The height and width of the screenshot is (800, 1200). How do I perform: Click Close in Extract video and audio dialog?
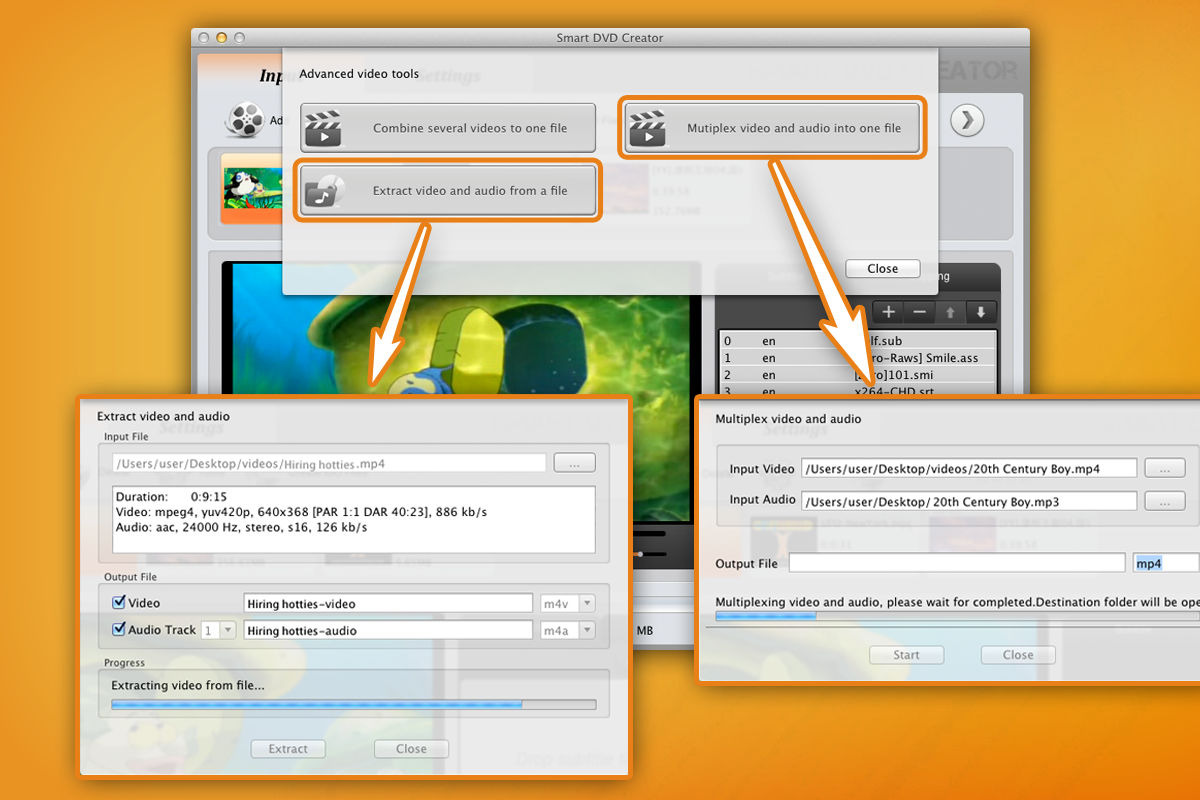click(x=411, y=748)
